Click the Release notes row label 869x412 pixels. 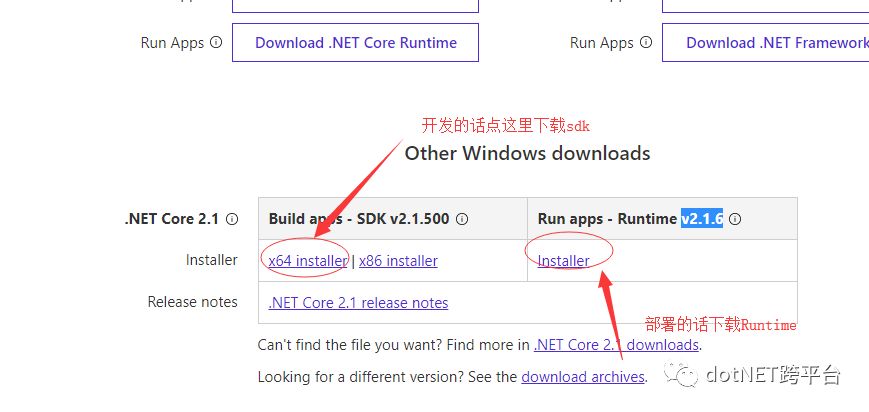click(x=192, y=302)
